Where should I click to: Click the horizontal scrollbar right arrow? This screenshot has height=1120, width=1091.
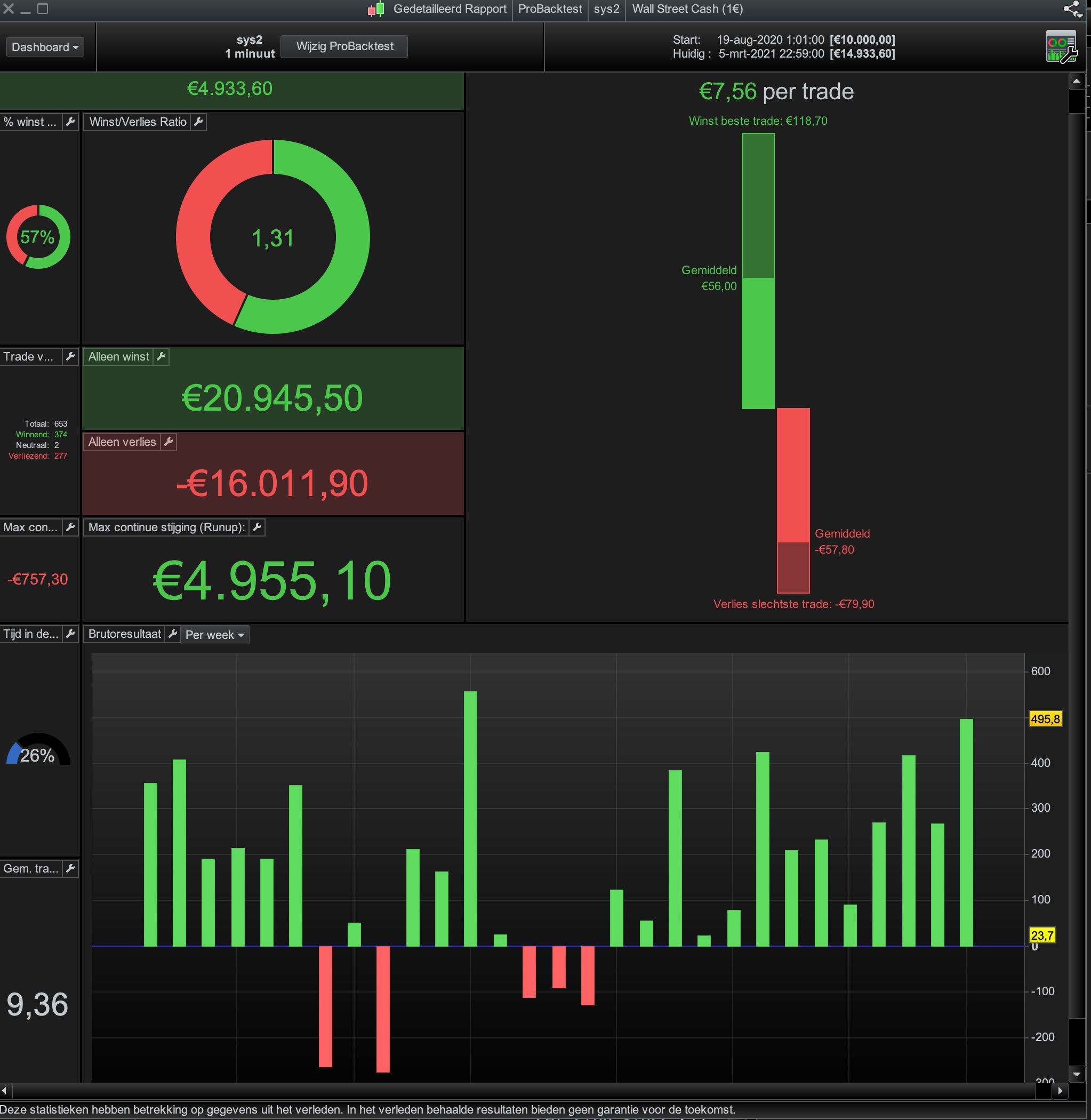coord(1060,1091)
